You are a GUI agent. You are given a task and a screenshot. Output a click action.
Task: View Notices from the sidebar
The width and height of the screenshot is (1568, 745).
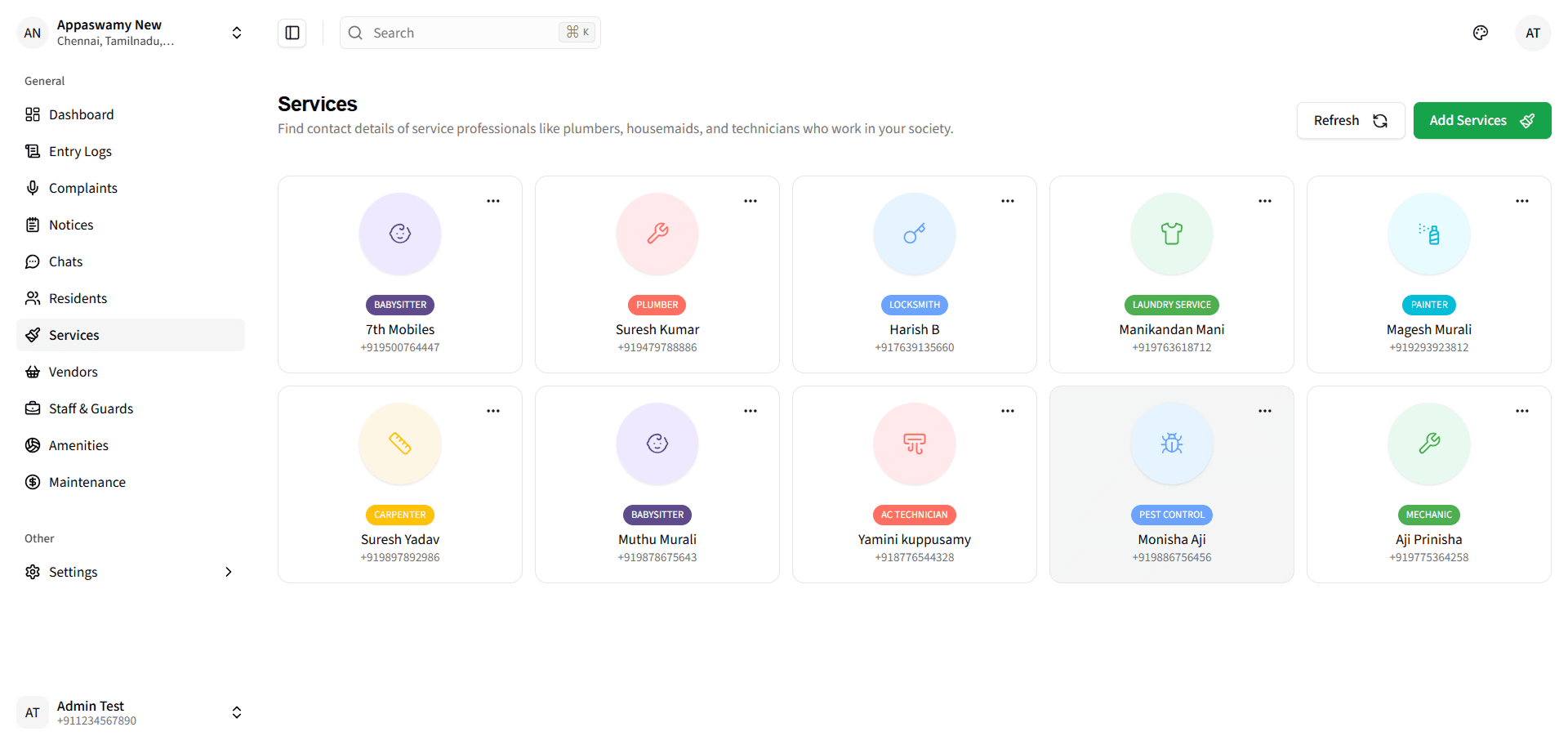pyautogui.click(x=71, y=225)
